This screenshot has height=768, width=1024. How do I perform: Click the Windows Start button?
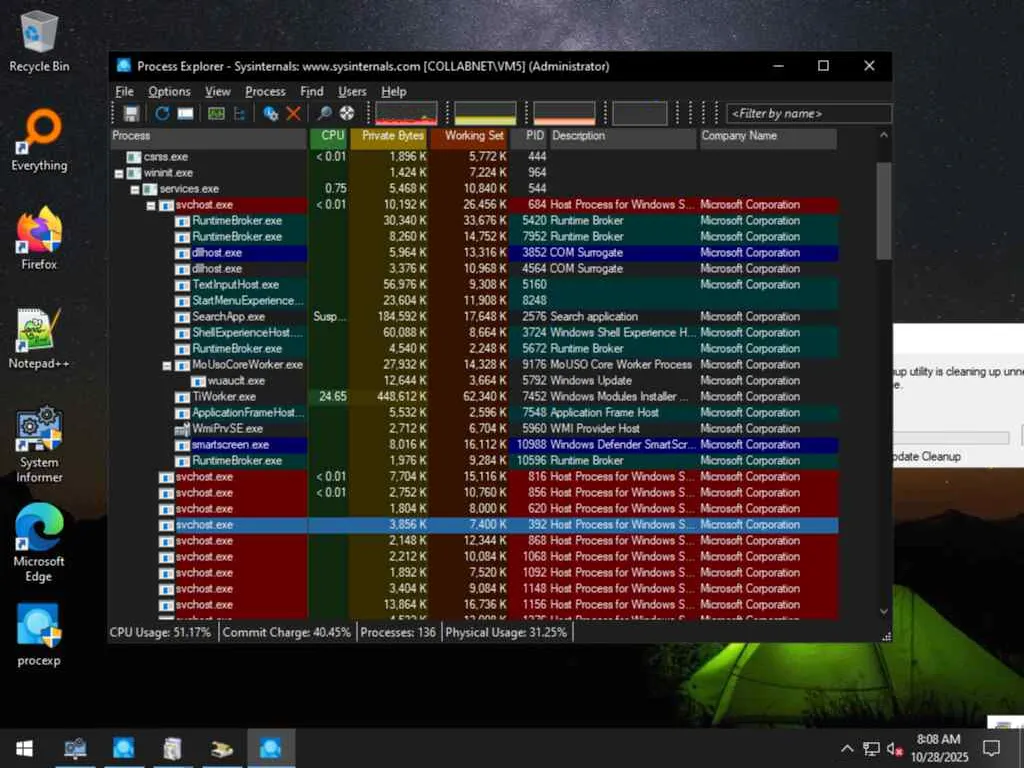click(24, 748)
